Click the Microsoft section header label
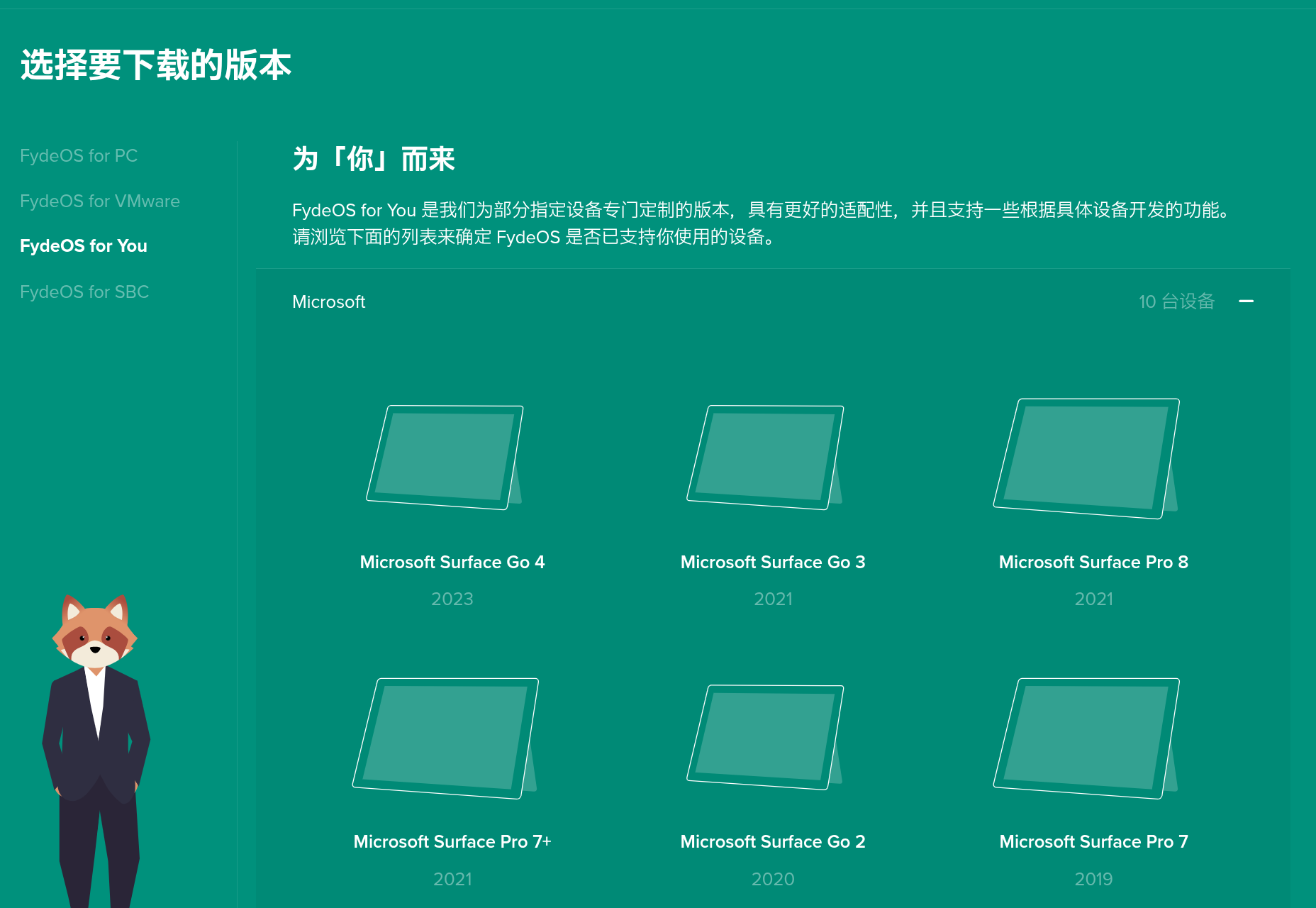1316x908 pixels. [329, 302]
